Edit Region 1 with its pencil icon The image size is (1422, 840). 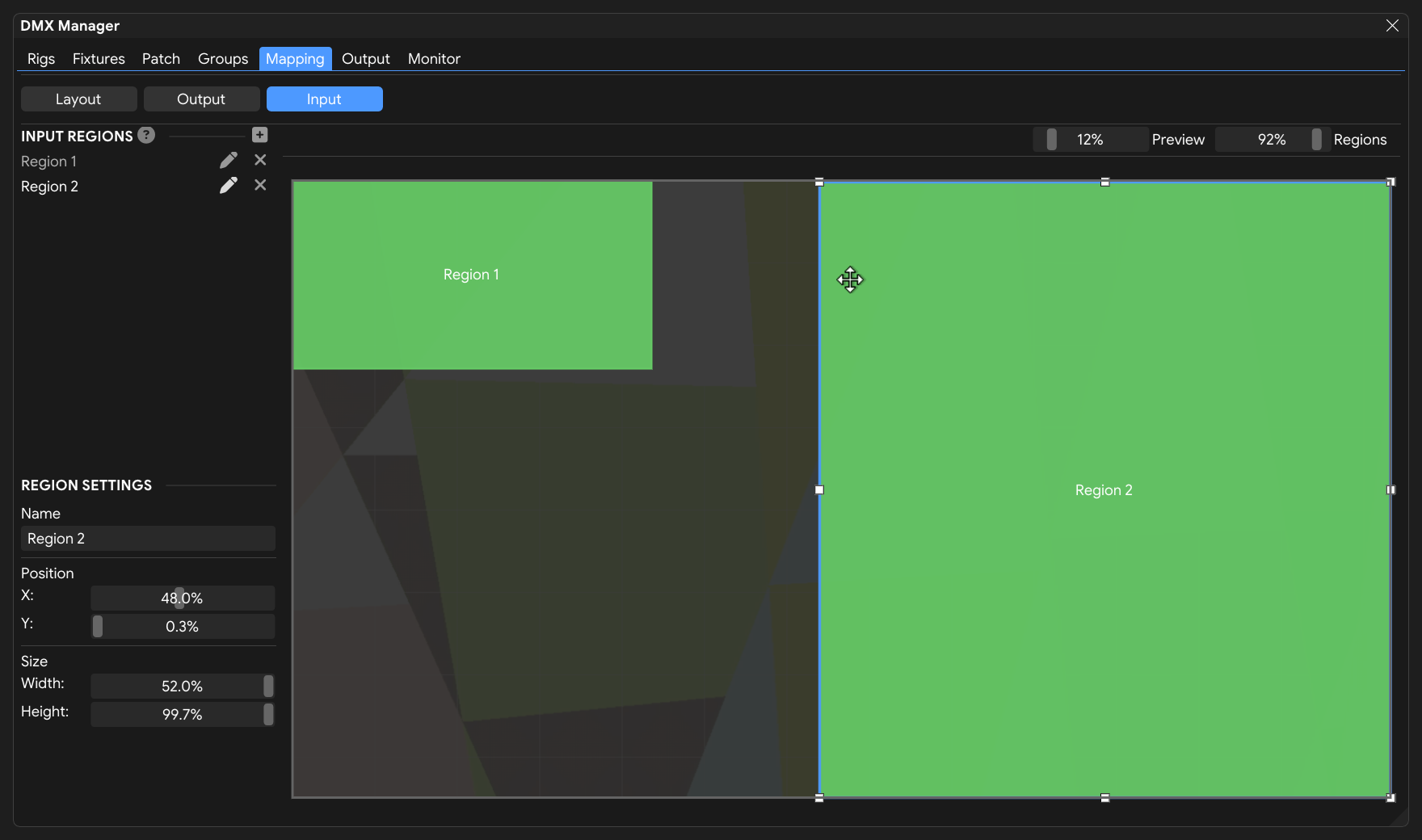pyautogui.click(x=229, y=161)
